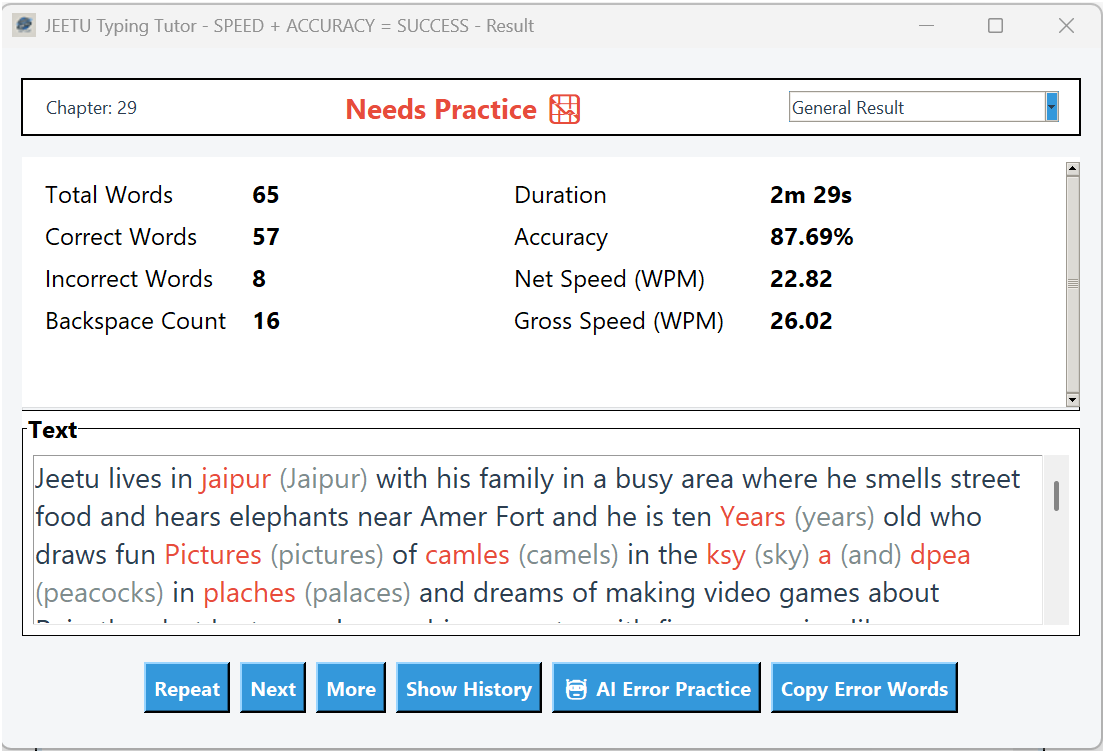
Task: Open Show History
Action: pyautogui.click(x=468, y=688)
